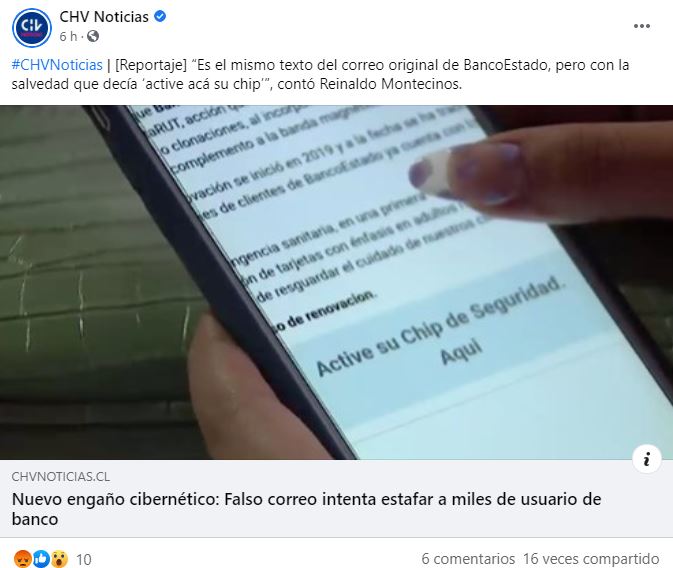The width and height of the screenshot is (673, 568).
Task: Click the public globe audience icon
Action: [93, 36]
